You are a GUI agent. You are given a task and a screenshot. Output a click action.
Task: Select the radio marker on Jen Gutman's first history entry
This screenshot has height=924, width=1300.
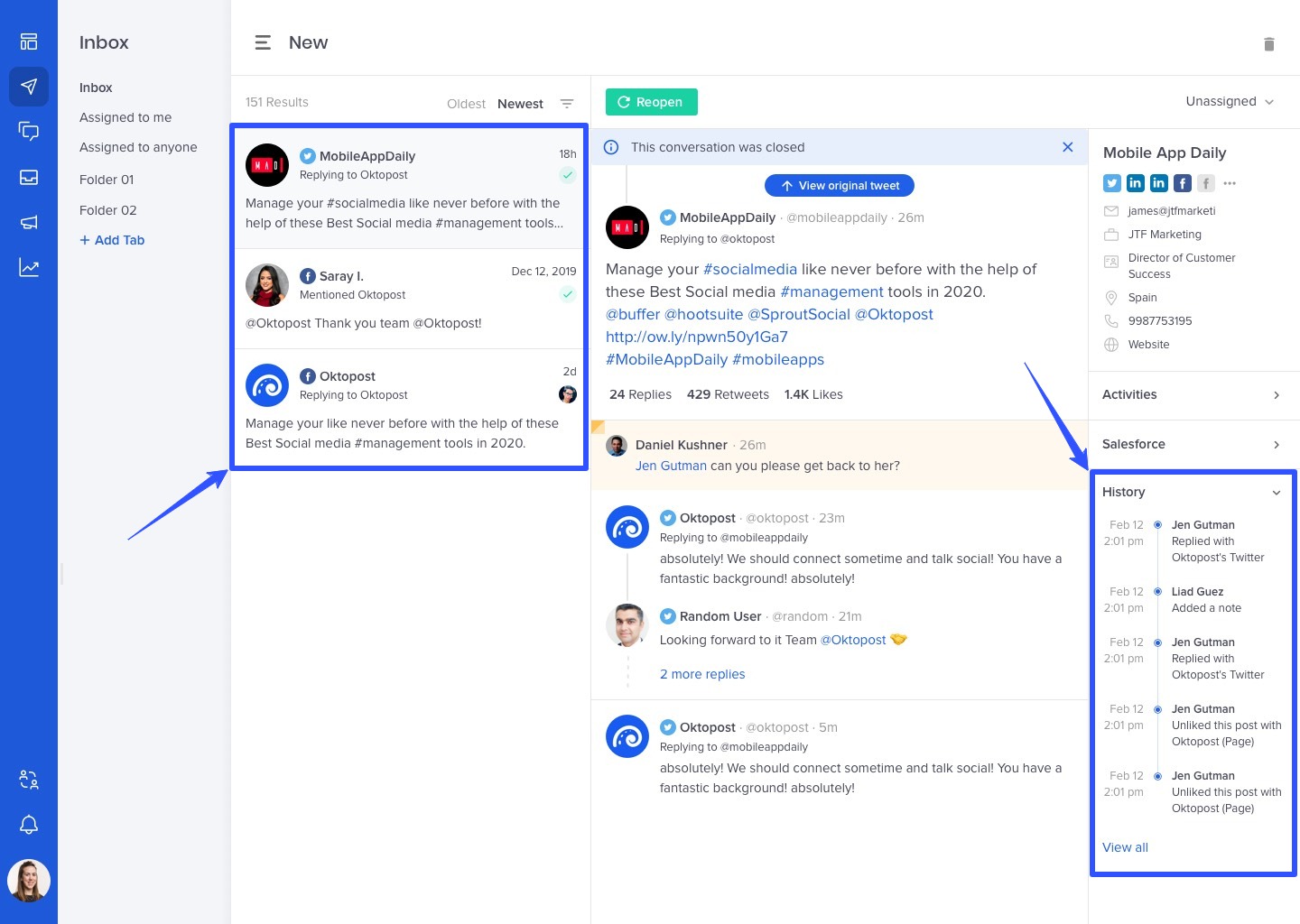tap(1158, 524)
